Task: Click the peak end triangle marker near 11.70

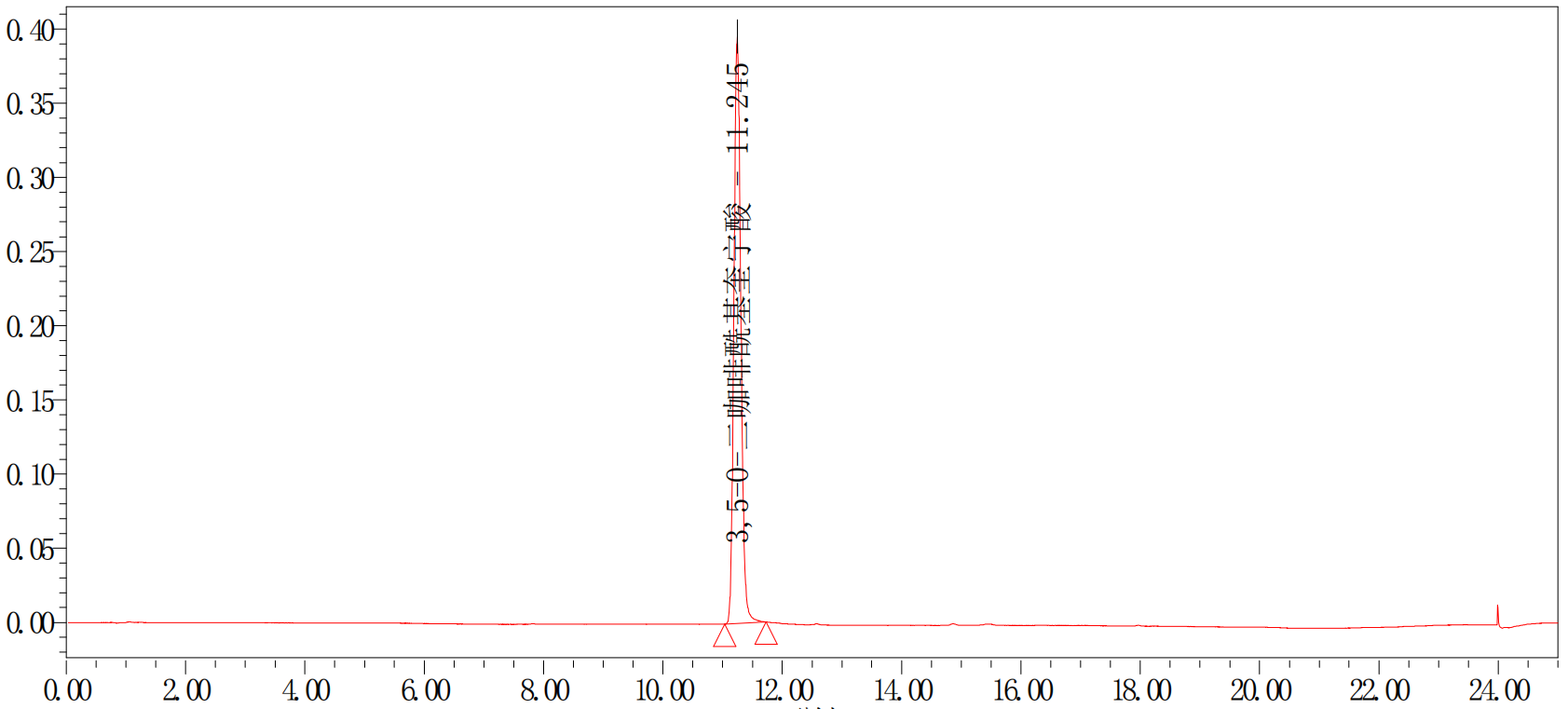Action: coord(766,634)
